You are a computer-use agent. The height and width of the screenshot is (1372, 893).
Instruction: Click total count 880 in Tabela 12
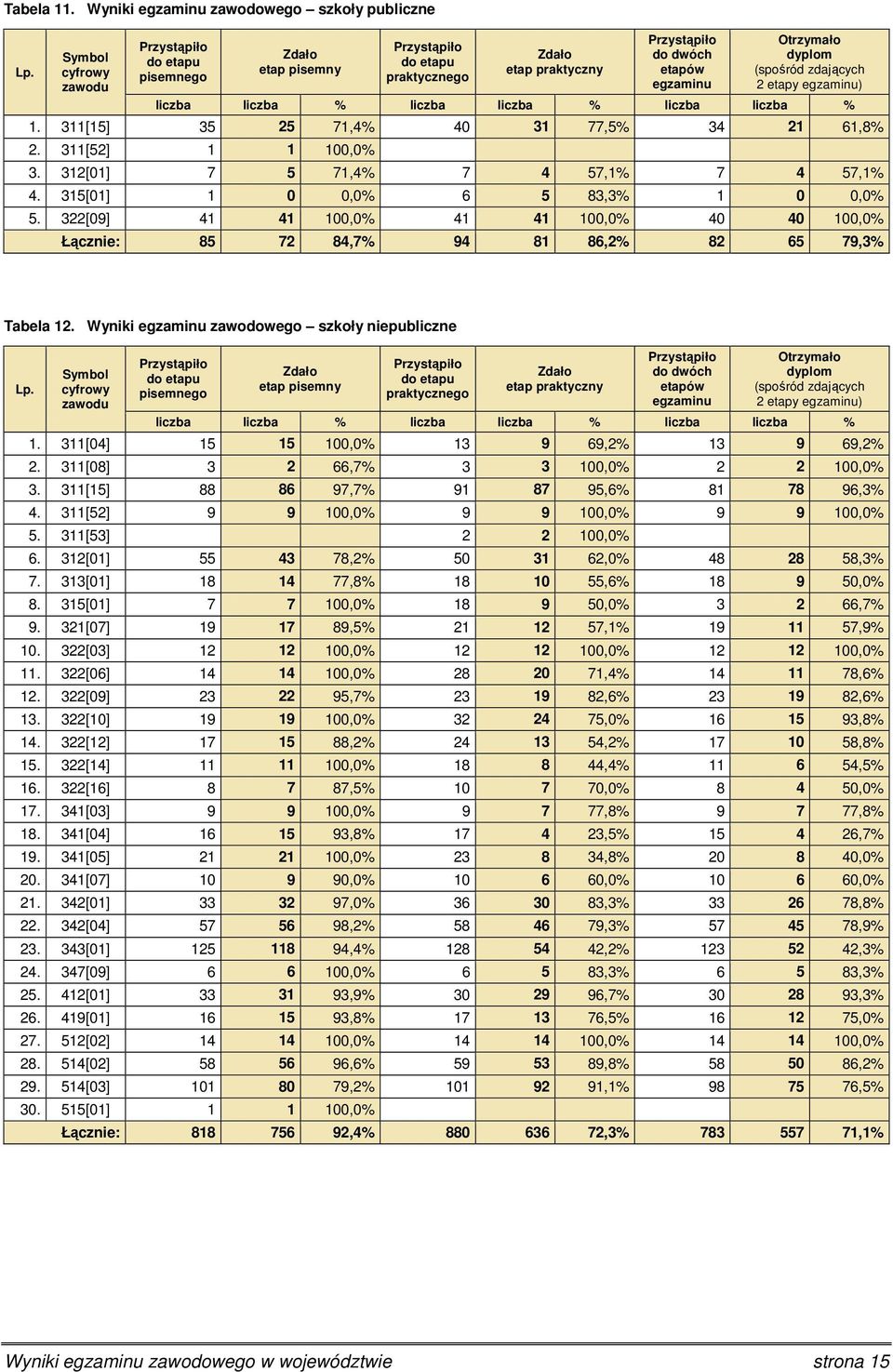458,1132
